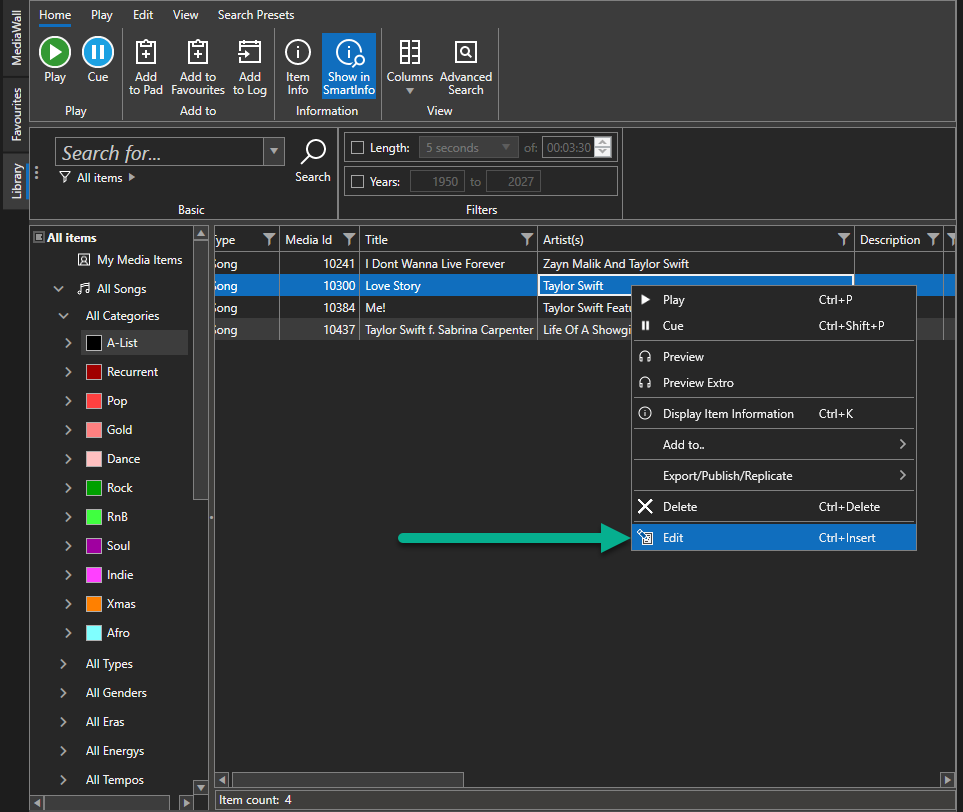Open the Search Presets tab
The width and height of the screenshot is (963, 812).
[255, 15]
